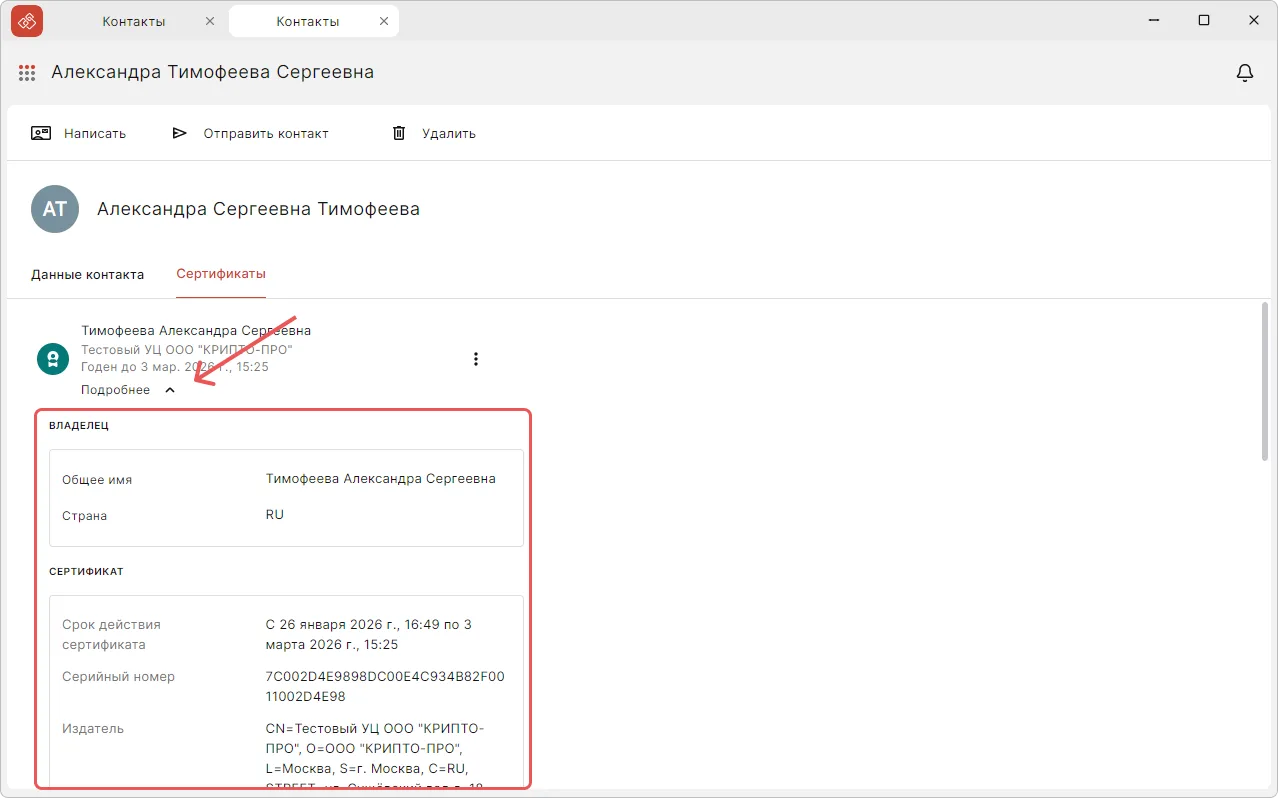Switch to the Данные контакта tab

click(87, 274)
